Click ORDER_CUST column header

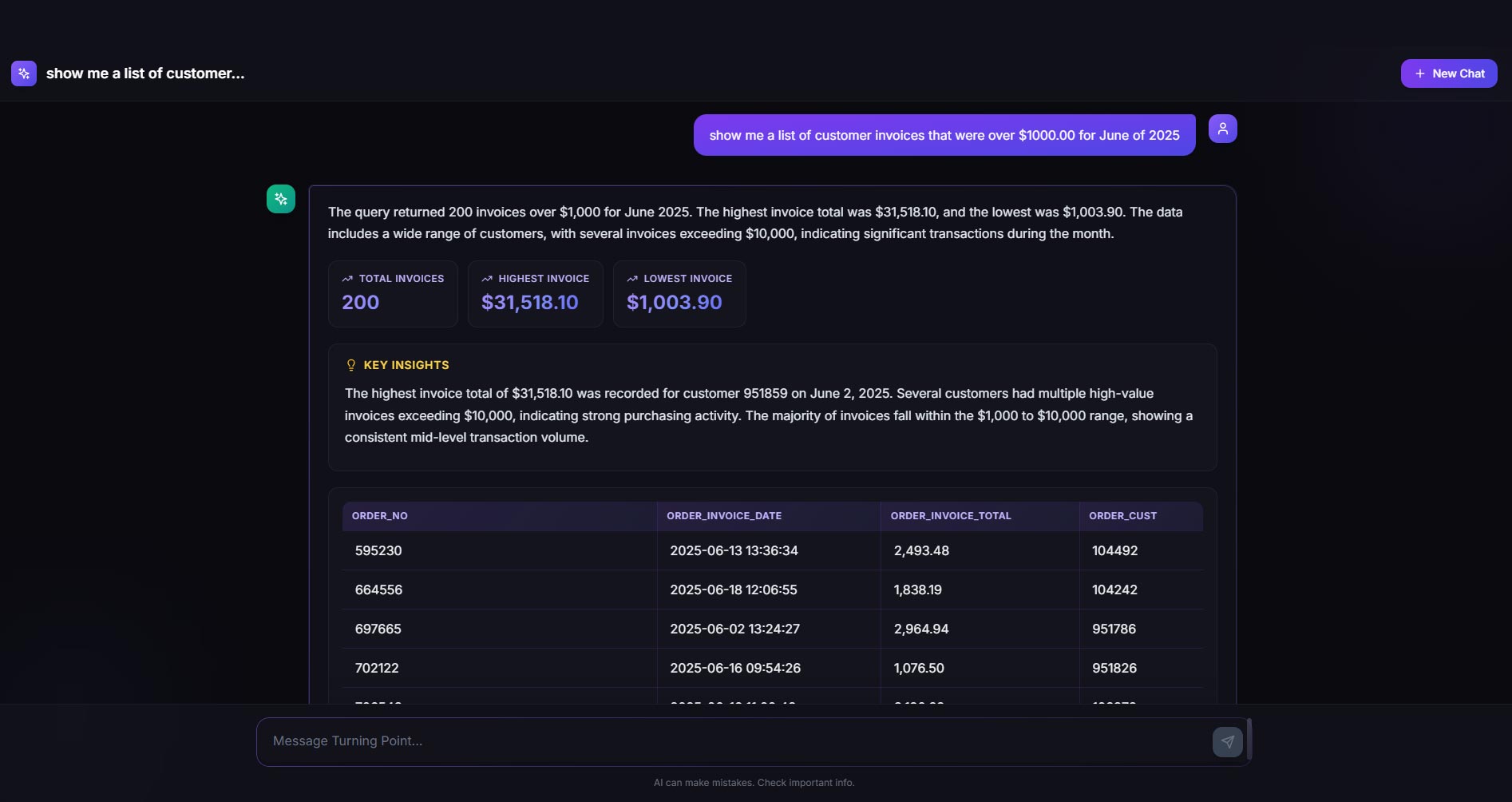point(1122,516)
